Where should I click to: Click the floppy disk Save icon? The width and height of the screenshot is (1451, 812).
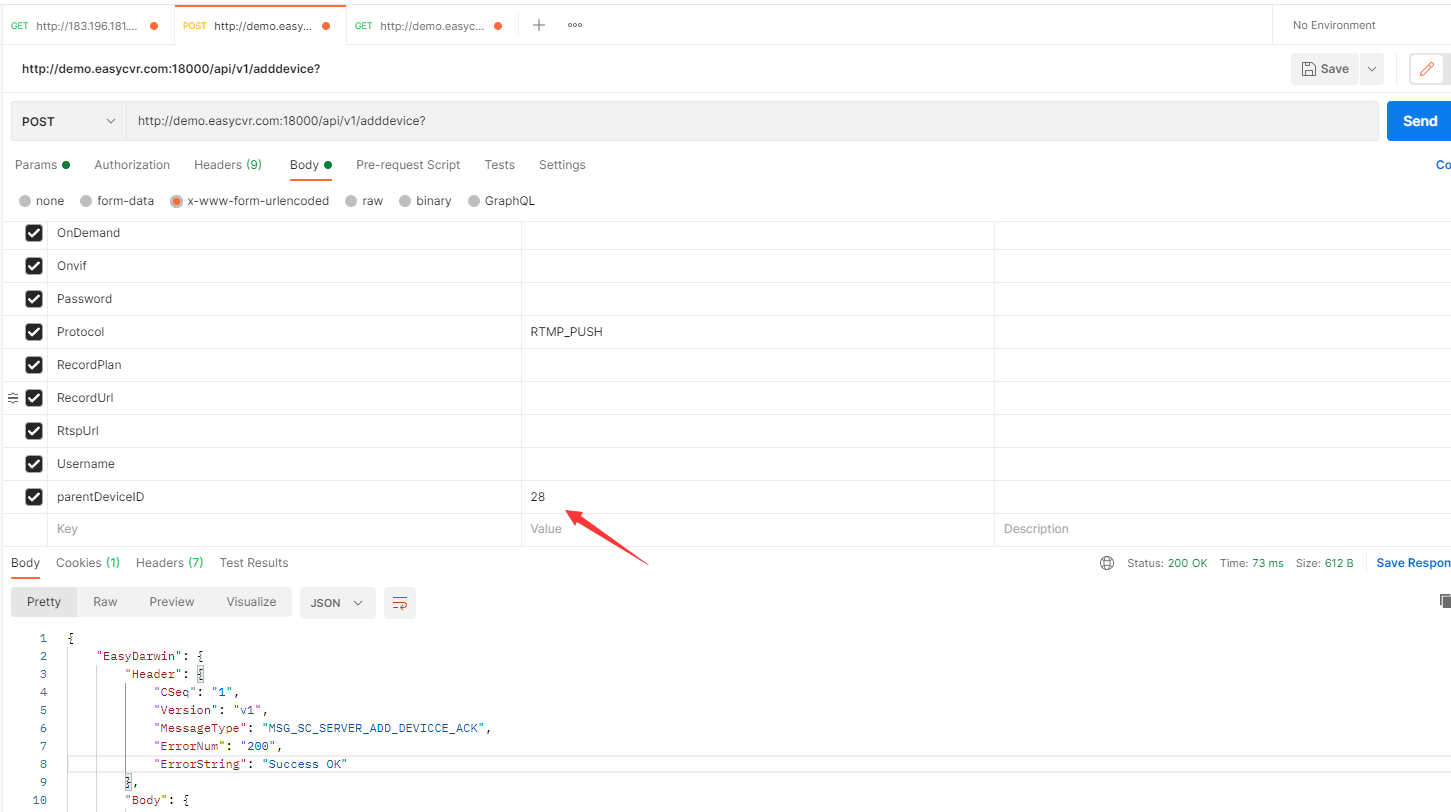point(1309,69)
